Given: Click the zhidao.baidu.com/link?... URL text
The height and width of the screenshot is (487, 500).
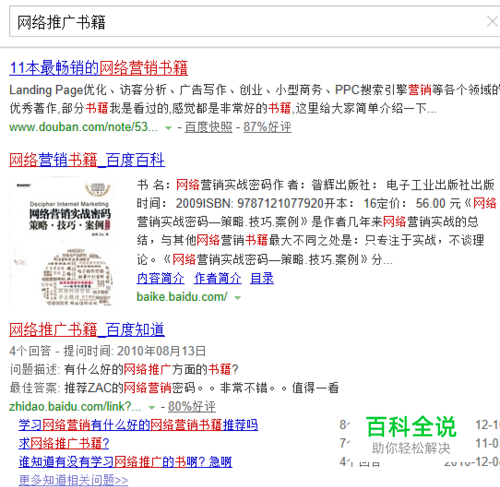Looking at the screenshot, I should click(x=75, y=406).
